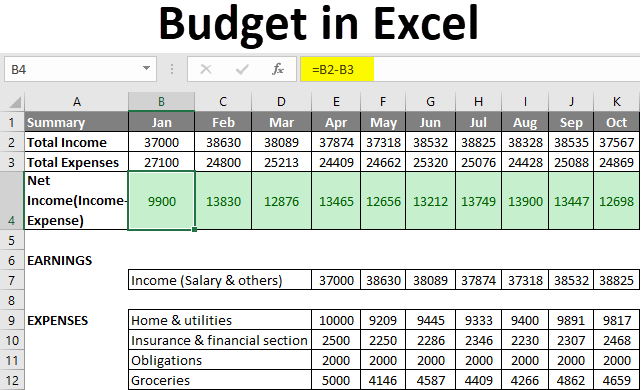Click the Income (Salary & others) cell
This screenshot has height=390, width=641.
pyautogui.click(x=220, y=280)
